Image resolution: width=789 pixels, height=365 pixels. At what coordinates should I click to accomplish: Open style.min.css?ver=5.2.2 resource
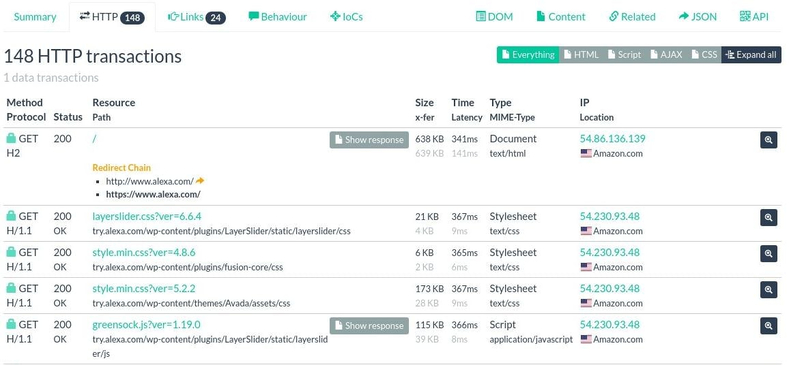coord(144,289)
